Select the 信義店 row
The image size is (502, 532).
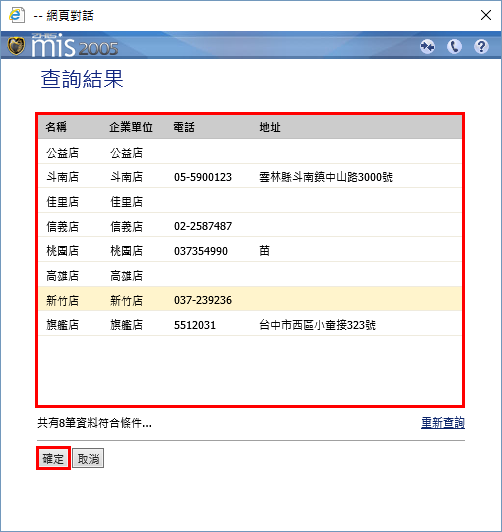coord(250,226)
